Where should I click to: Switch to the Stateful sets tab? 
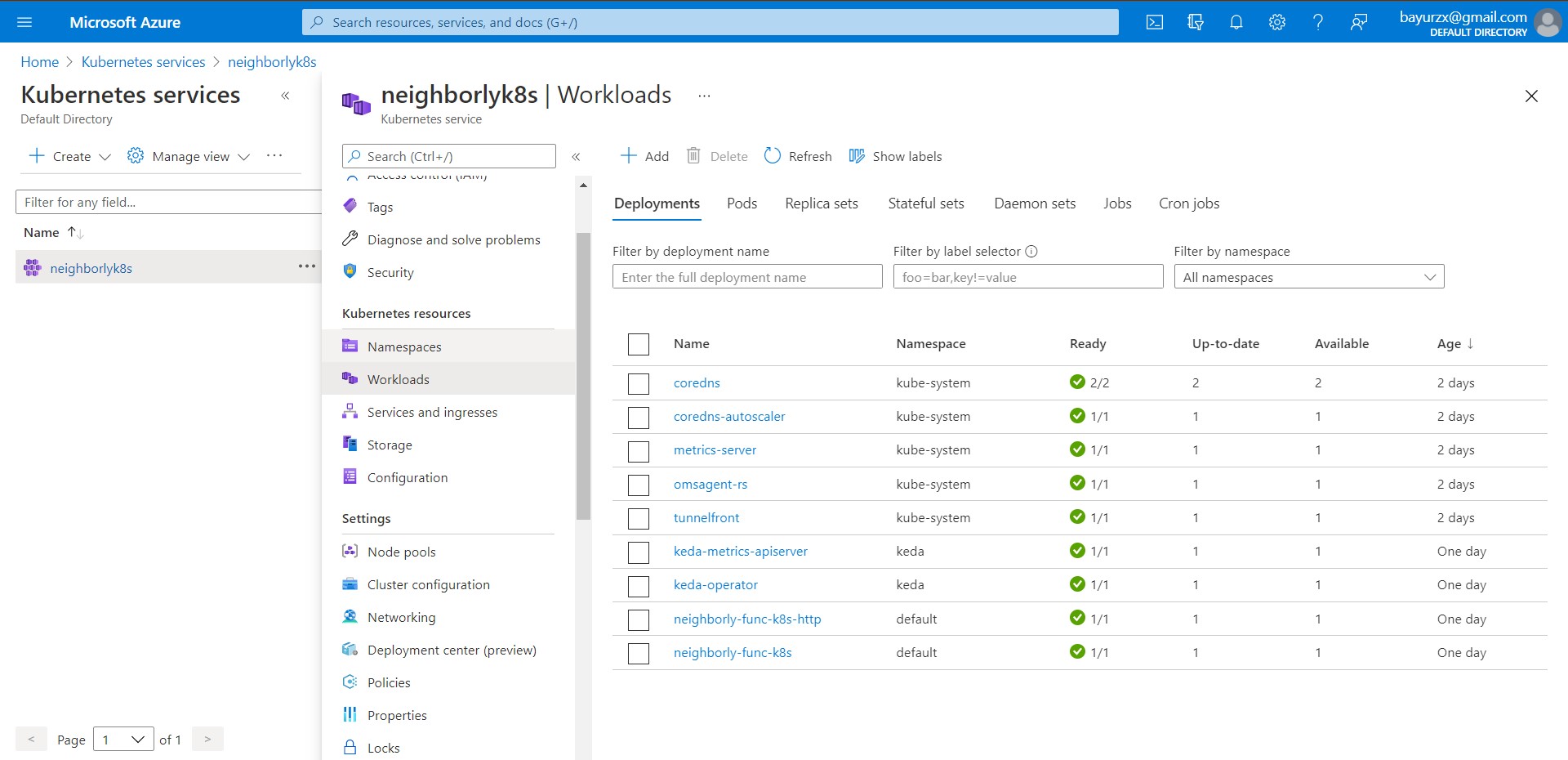(926, 203)
